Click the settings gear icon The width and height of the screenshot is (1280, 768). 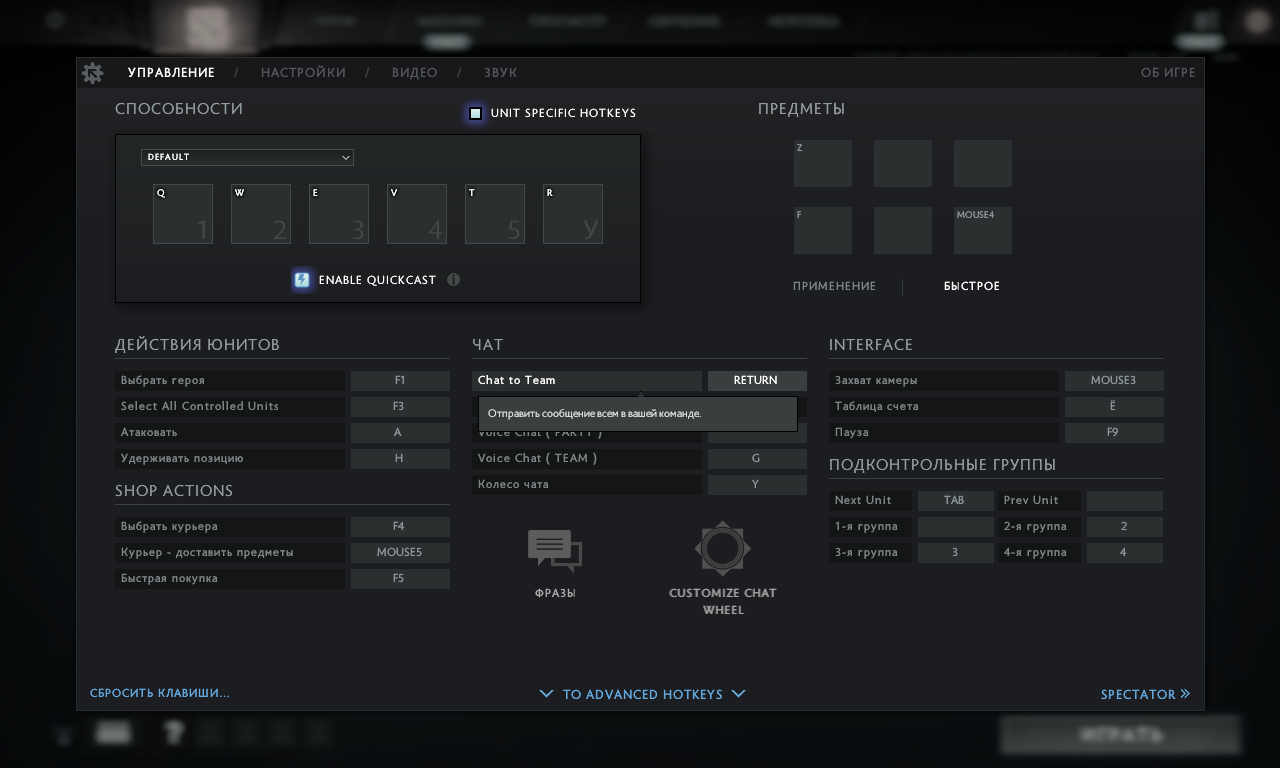coord(93,73)
